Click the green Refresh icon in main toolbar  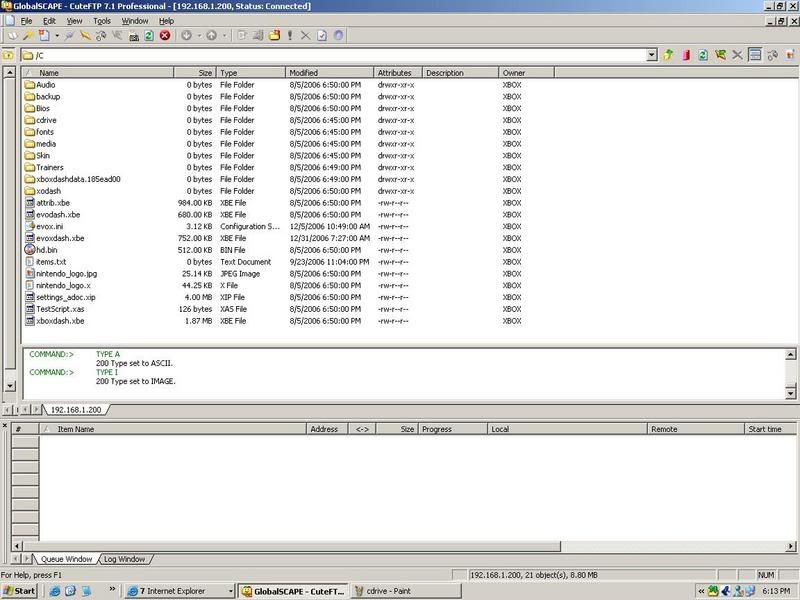tap(149, 35)
